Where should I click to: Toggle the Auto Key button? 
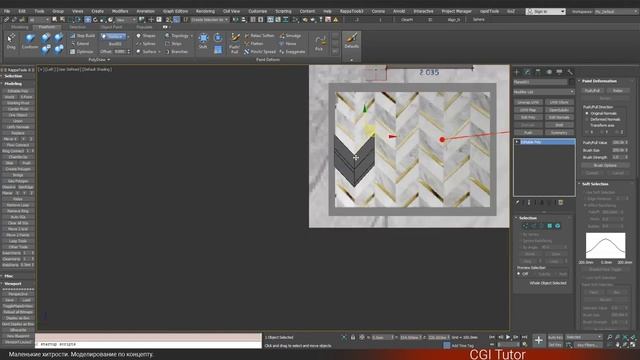tap(555, 337)
